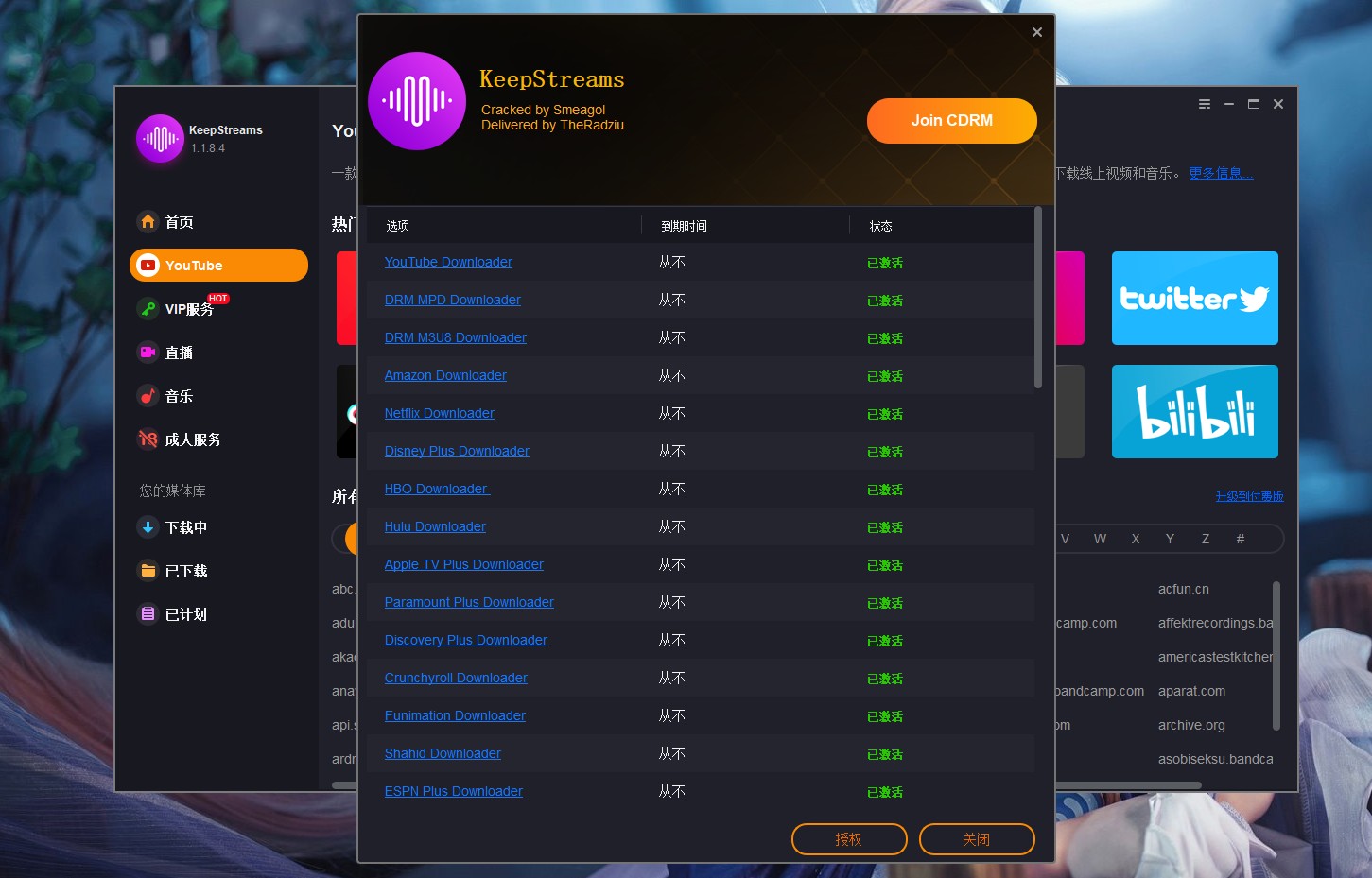Open the 已下载 downloaded list
This screenshot has height=878, width=1372.
click(x=186, y=571)
